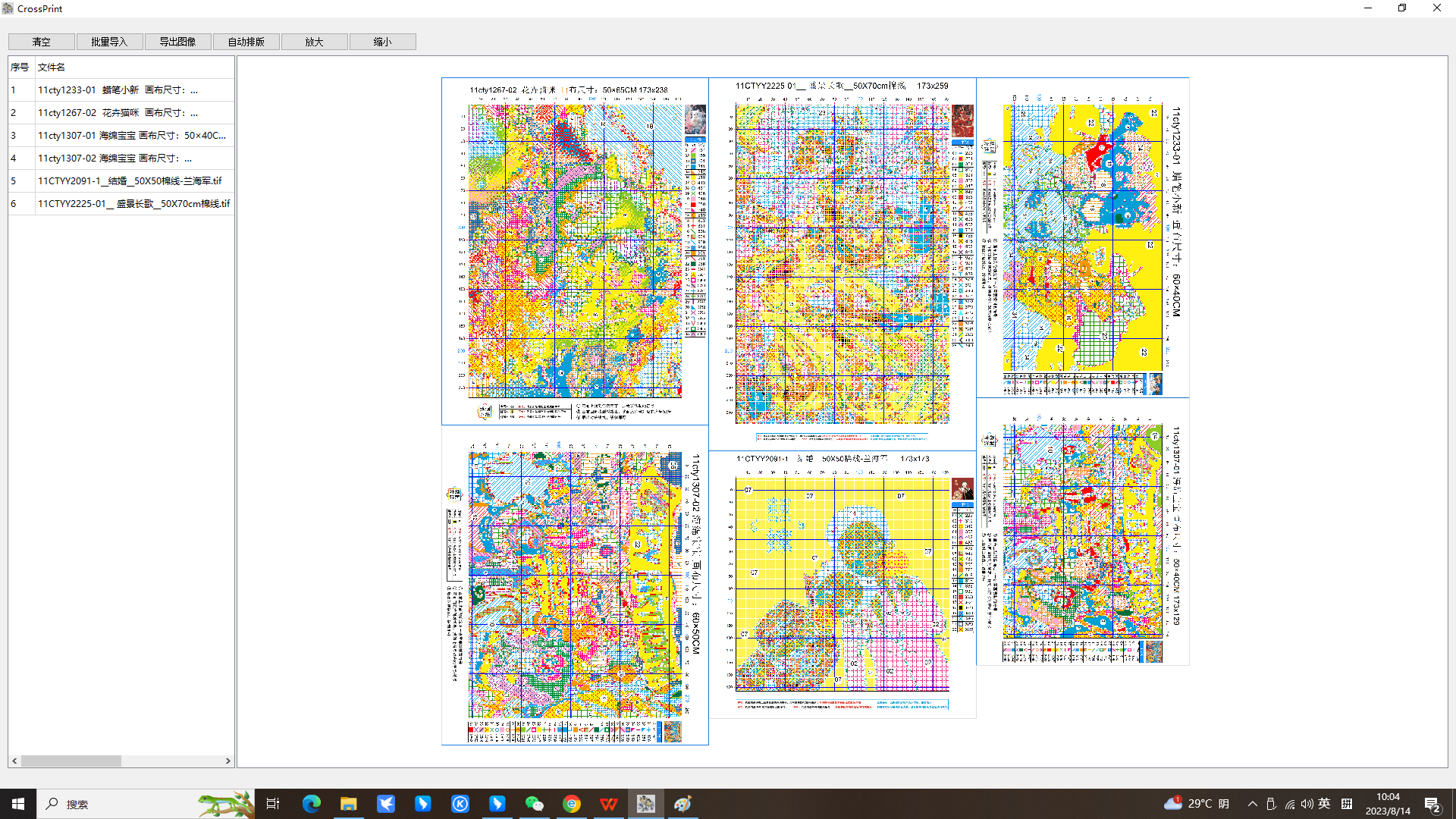Click the weather 29°C widget
The height and width of the screenshot is (819, 1456).
pyautogui.click(x=1197, y=804)
